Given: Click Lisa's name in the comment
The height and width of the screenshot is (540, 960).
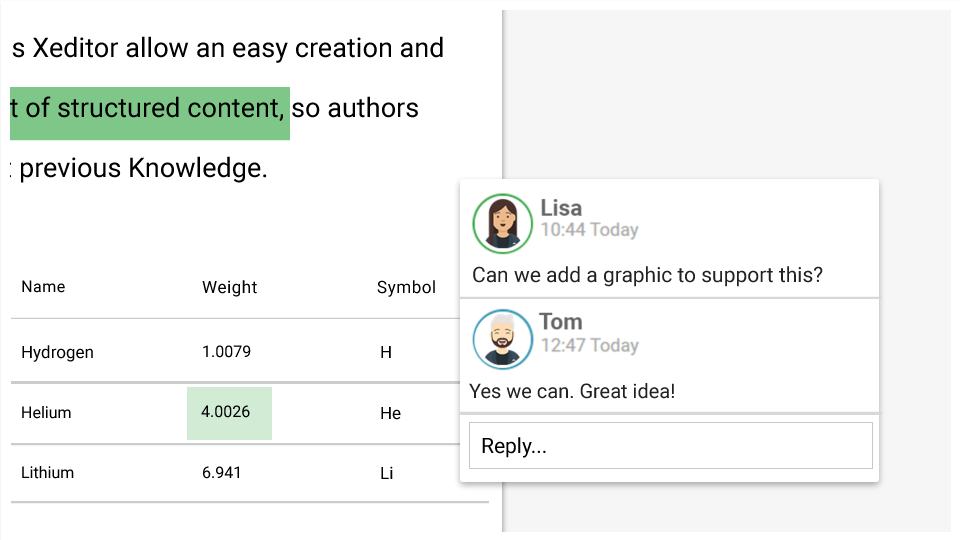Looking at the screenshot, I should pyautogui.click(x=561, y=208).
